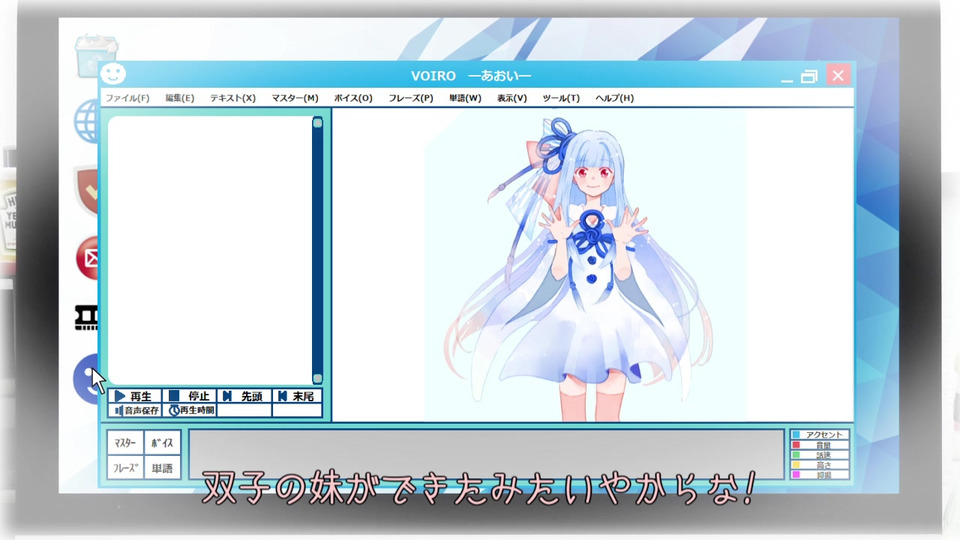Screen dimensions: 960x540
Task: Open the Recycle Bin desktop icon
Action: pyautogui.click(x=96, y=56)
